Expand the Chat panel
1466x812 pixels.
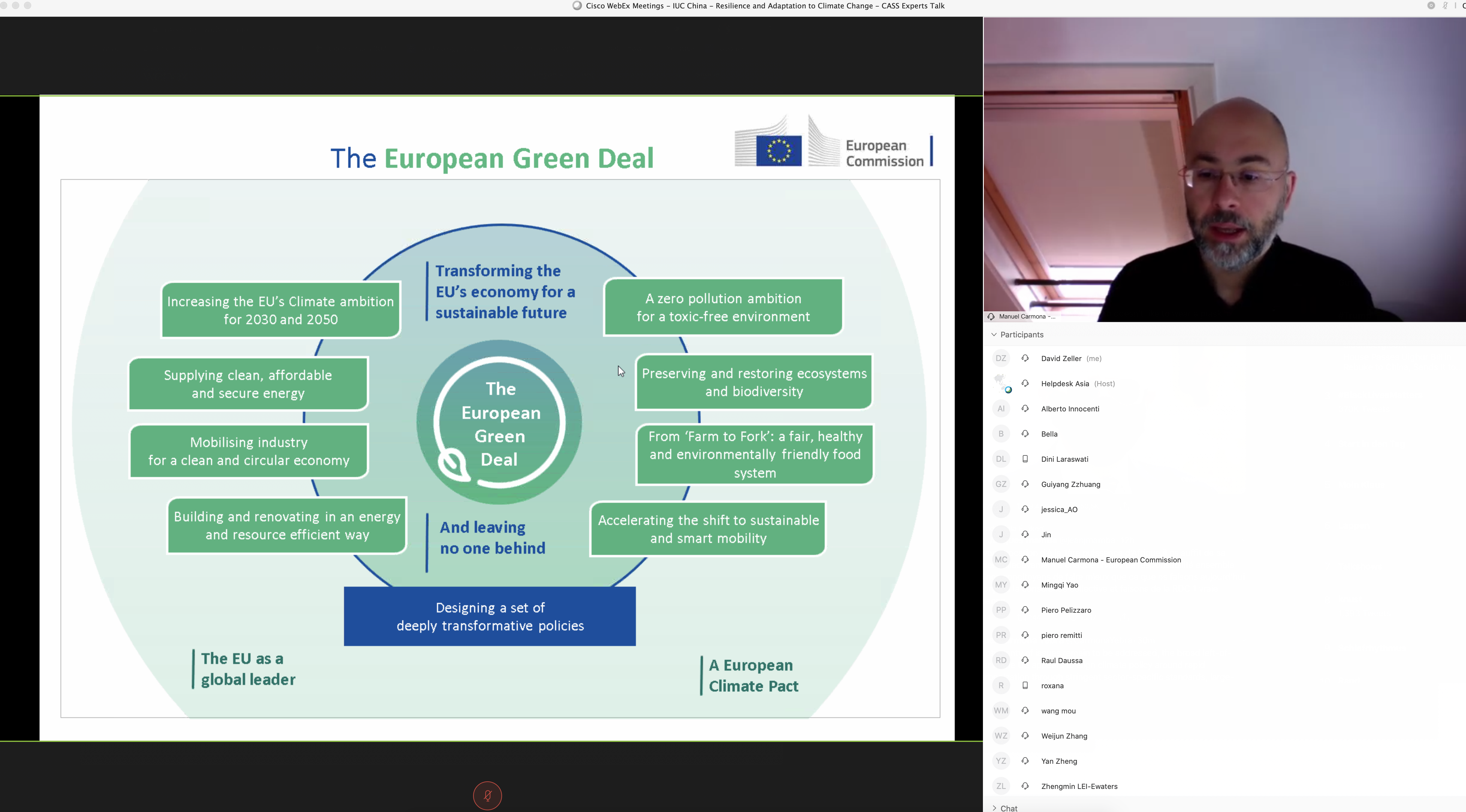click(994, 808)
